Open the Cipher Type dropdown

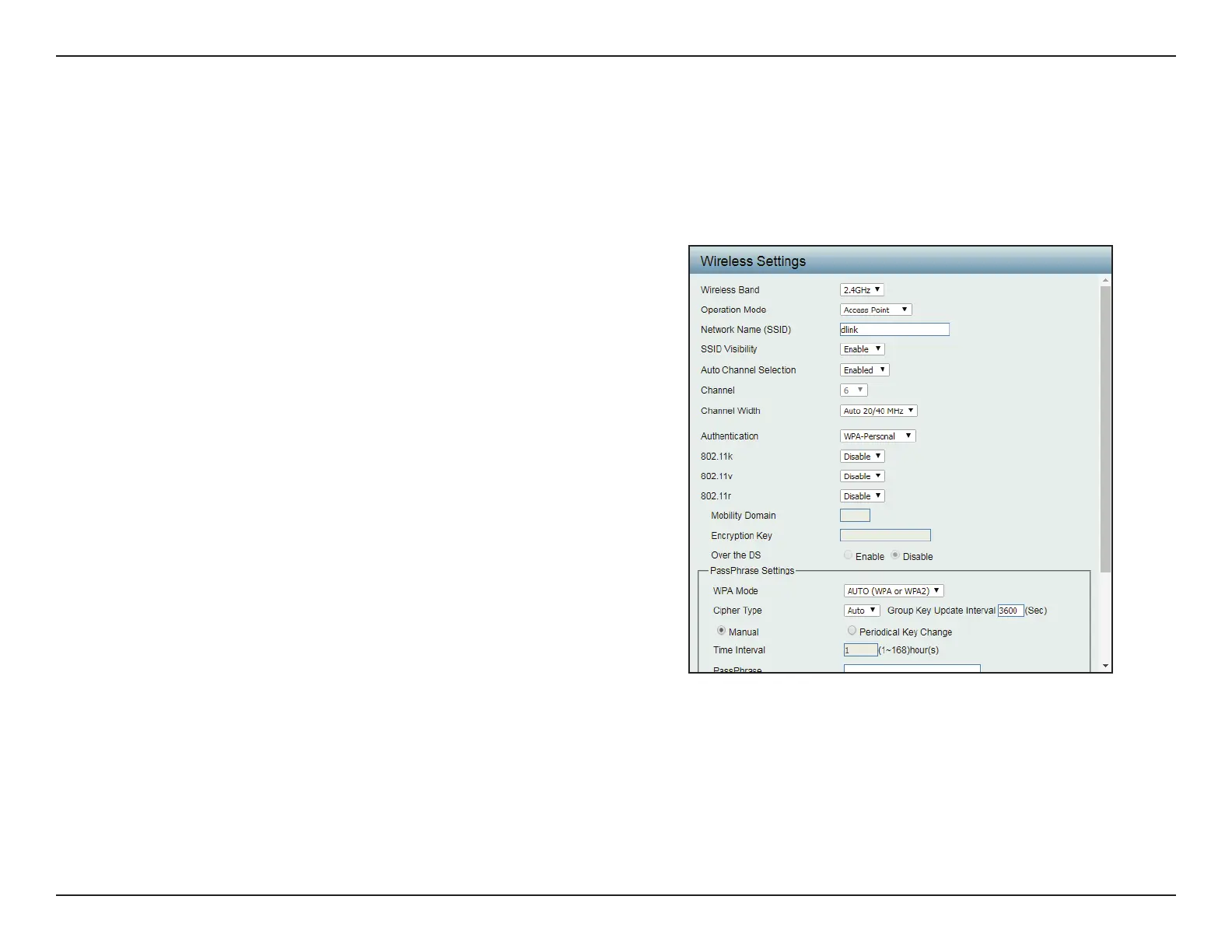coord(862,611)
